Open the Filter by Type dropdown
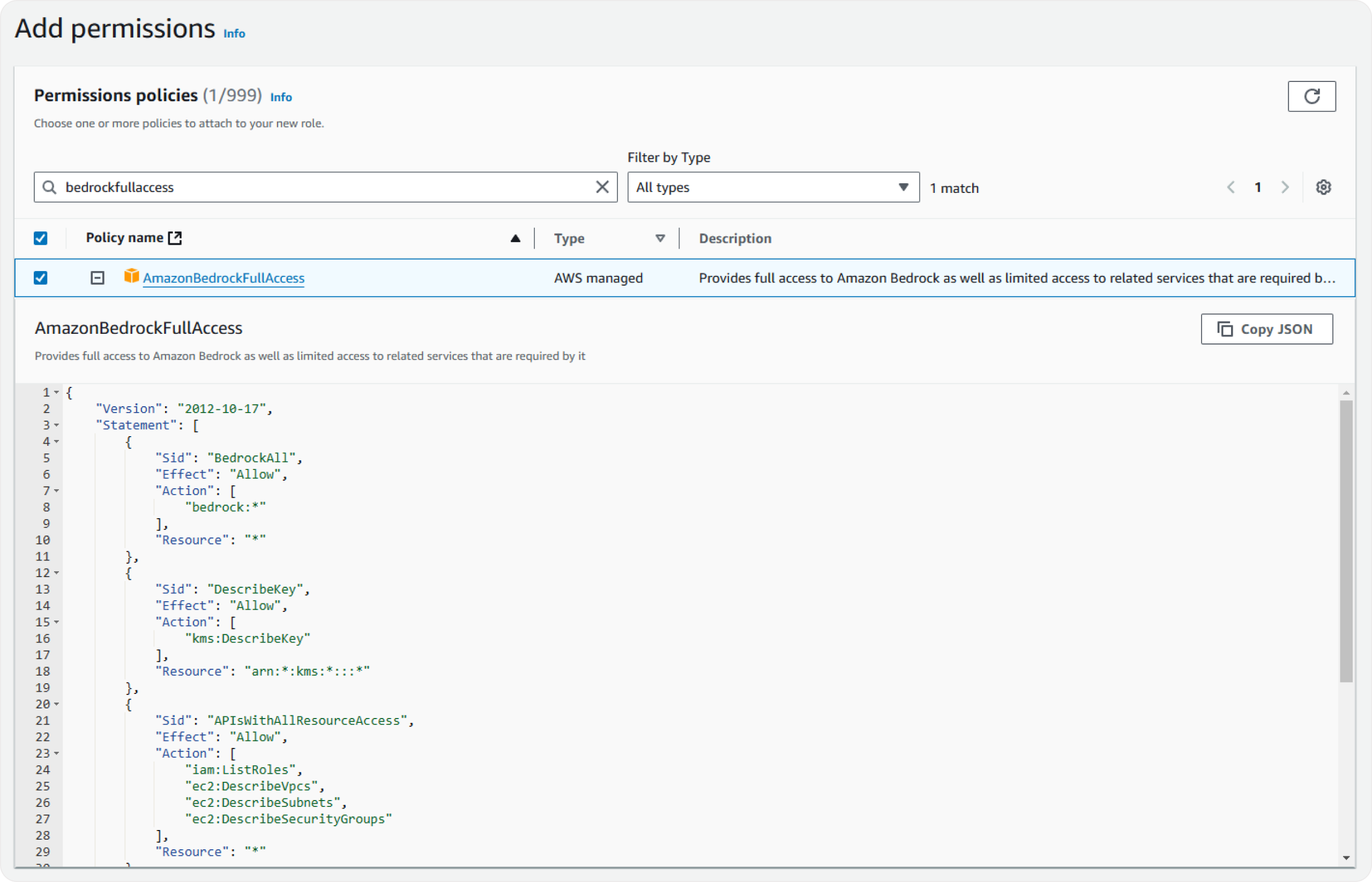This screenshot has height=882, width=1372. (x=773, y=188)
